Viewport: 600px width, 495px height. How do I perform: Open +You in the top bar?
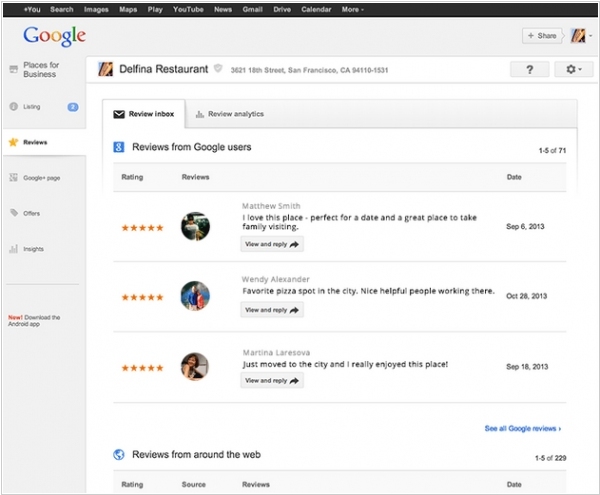click(x=32, y=10)
